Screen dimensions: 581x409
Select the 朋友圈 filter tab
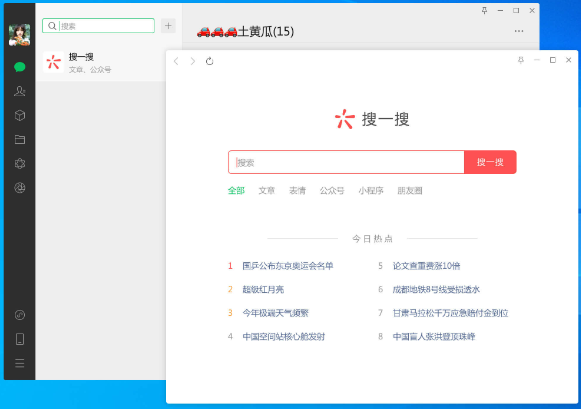pos(410,190)
